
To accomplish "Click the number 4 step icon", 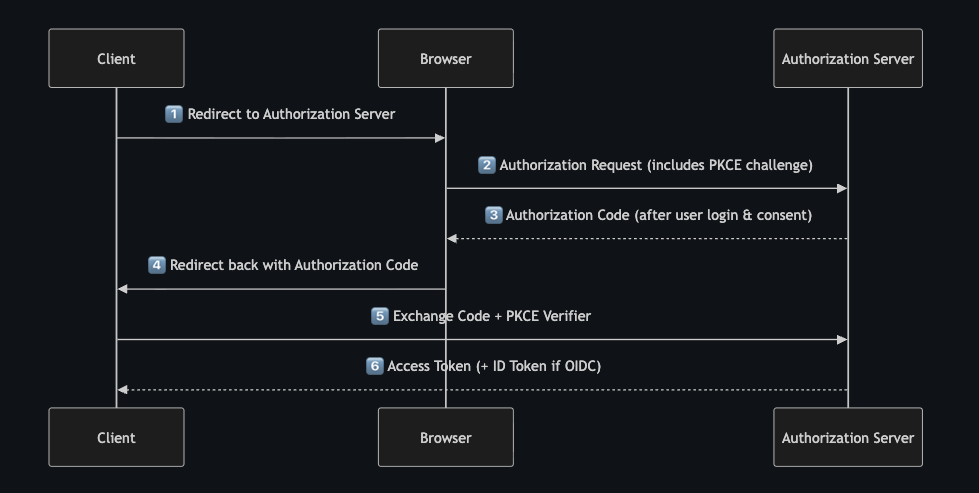I will click(157, 266).
